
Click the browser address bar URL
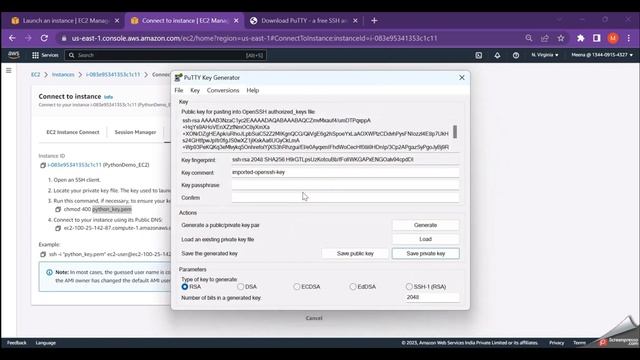click(254, 38)
